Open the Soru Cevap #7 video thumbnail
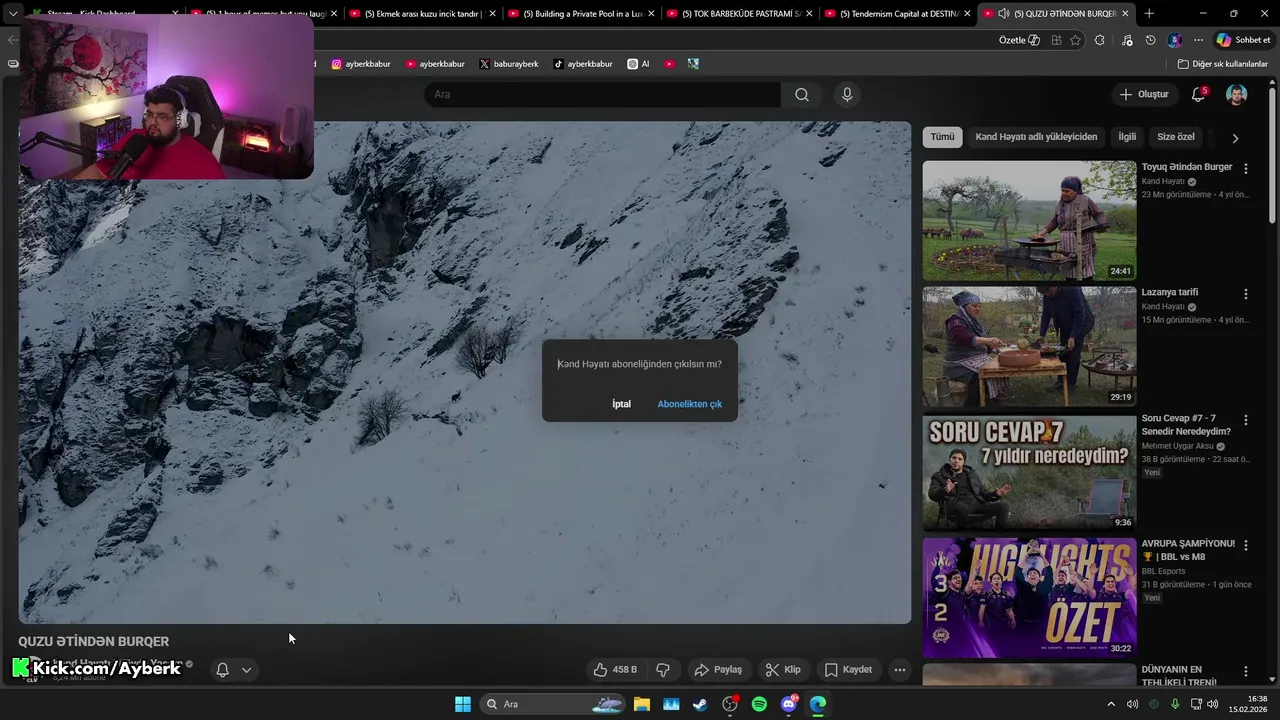Image resolution: width=1280 pixels, height=720 pixels. (x=1029, y=472)
